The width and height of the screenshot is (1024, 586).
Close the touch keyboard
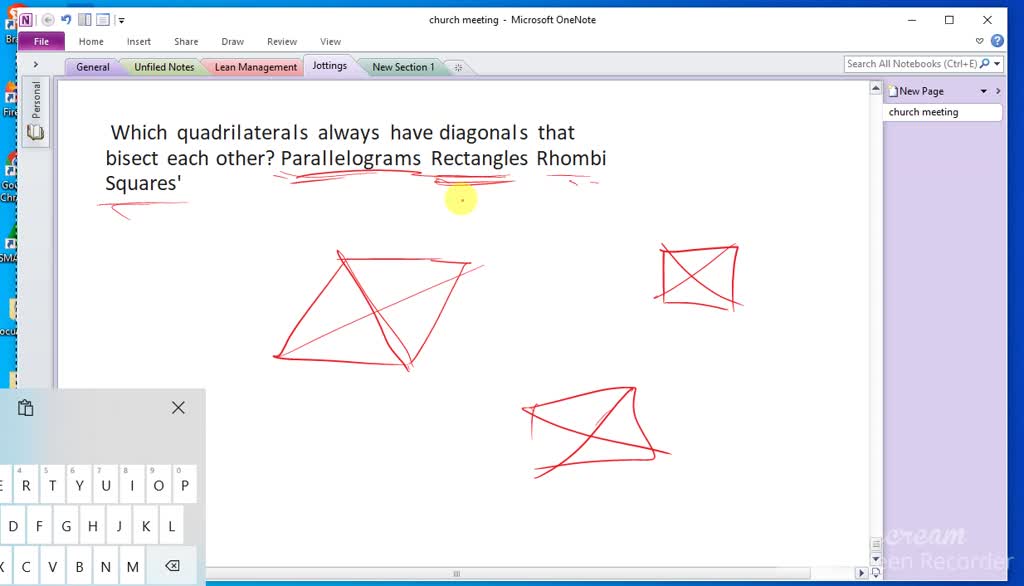coord(178,407)
